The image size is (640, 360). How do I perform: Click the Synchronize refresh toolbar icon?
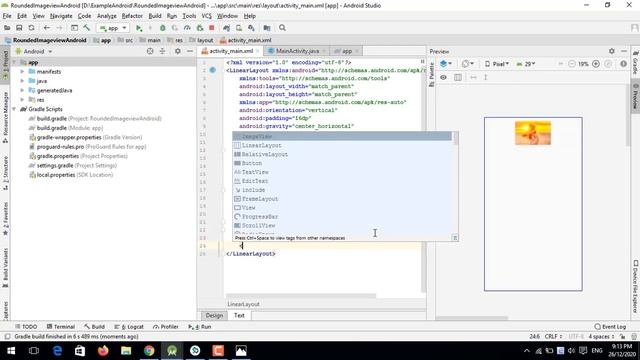click(x=31, y=28)
